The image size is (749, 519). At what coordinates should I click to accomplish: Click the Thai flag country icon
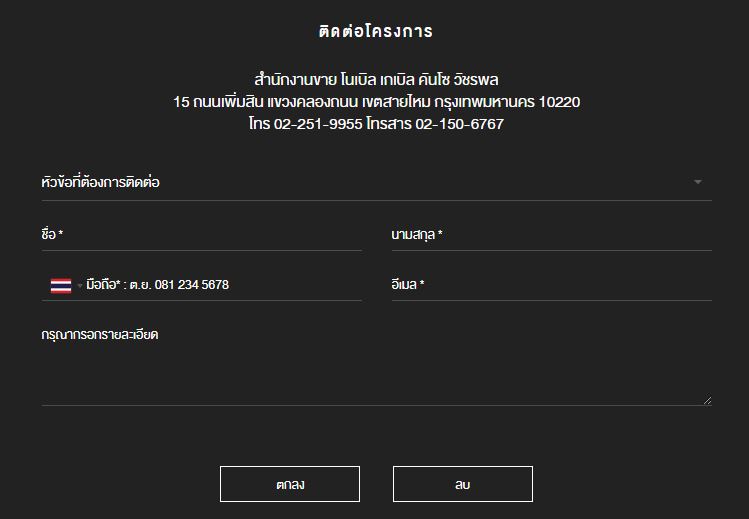(x=61, y=285)
